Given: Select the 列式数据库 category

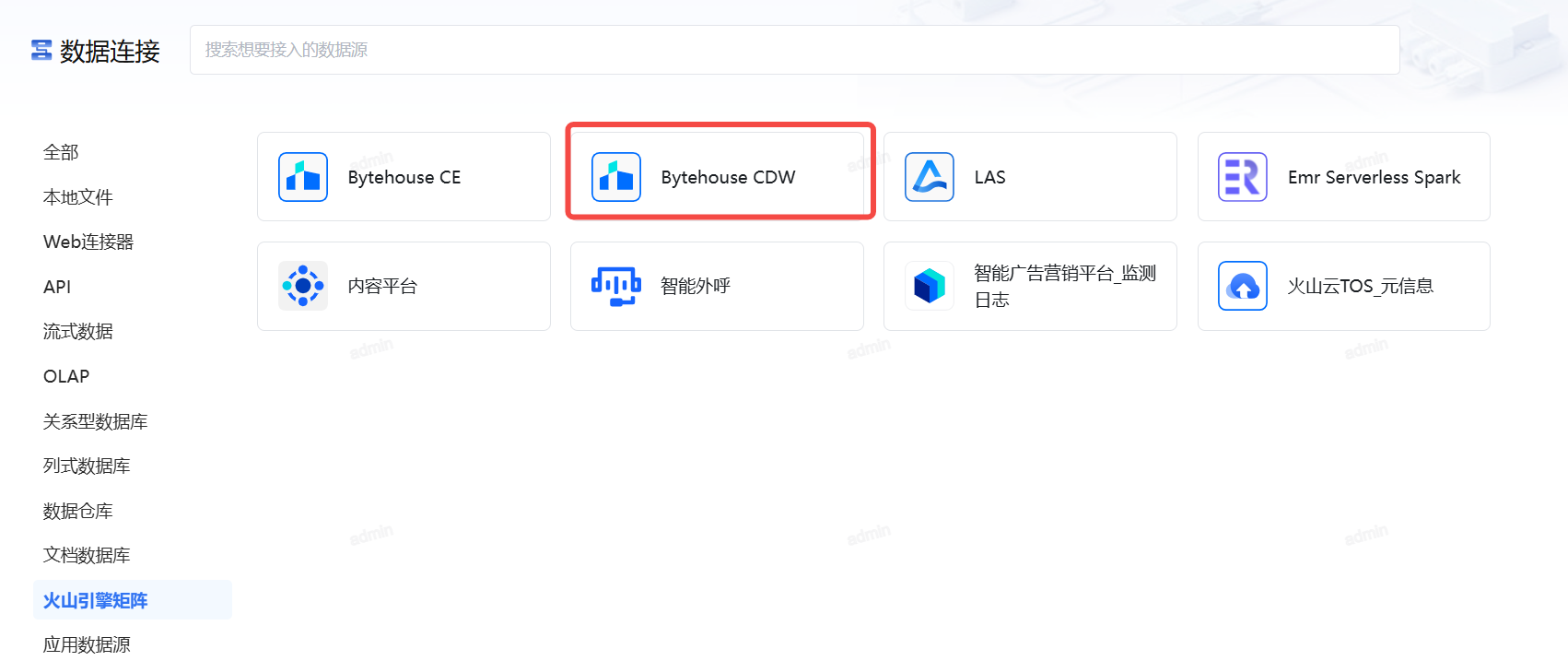Looking at the screenshot, I should (x=87, y=466).
